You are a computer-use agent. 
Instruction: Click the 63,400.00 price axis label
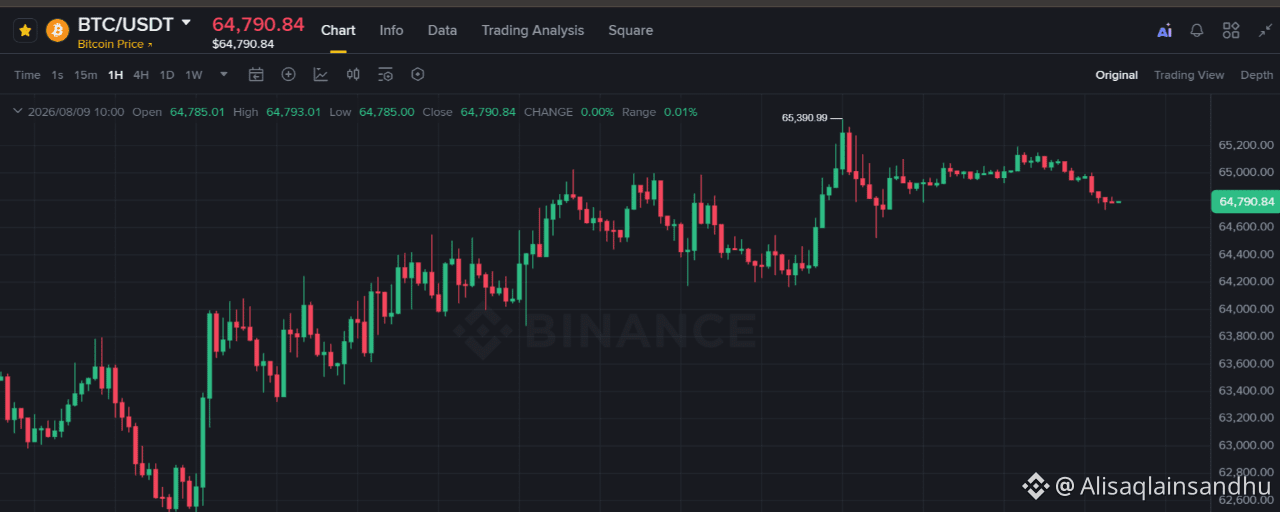(1246, 390)
